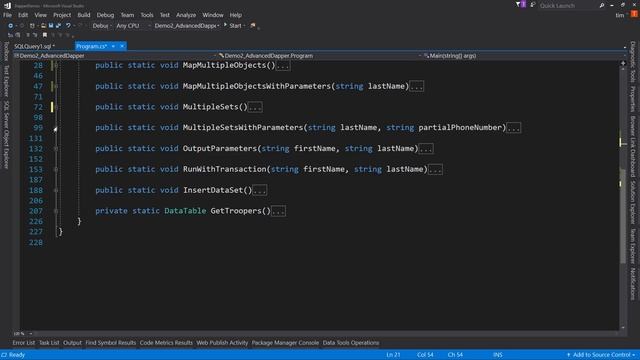This screenshot has height=360, width=640.
Task: Open the Team Explorer side tab
Action: pyautogui.click(x=633, y=246)
